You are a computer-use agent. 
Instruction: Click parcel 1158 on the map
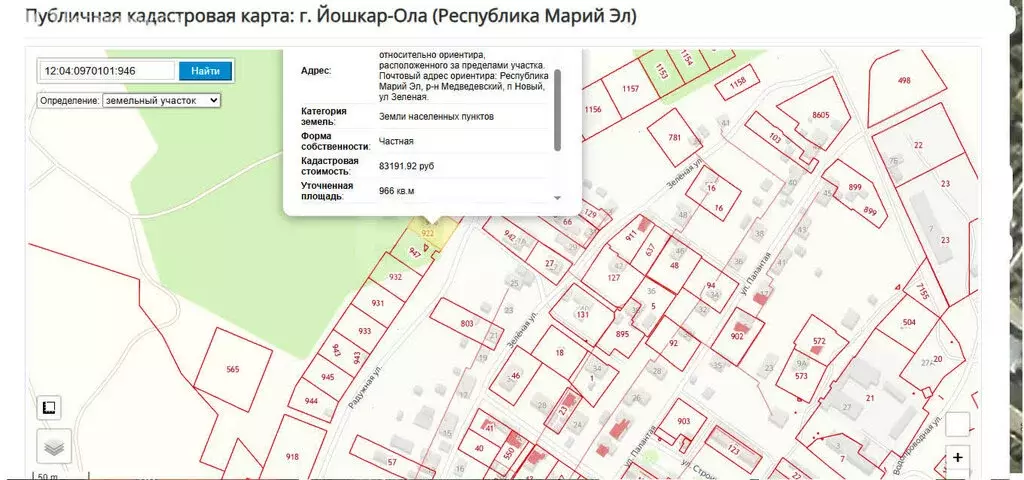pos(737,83)
